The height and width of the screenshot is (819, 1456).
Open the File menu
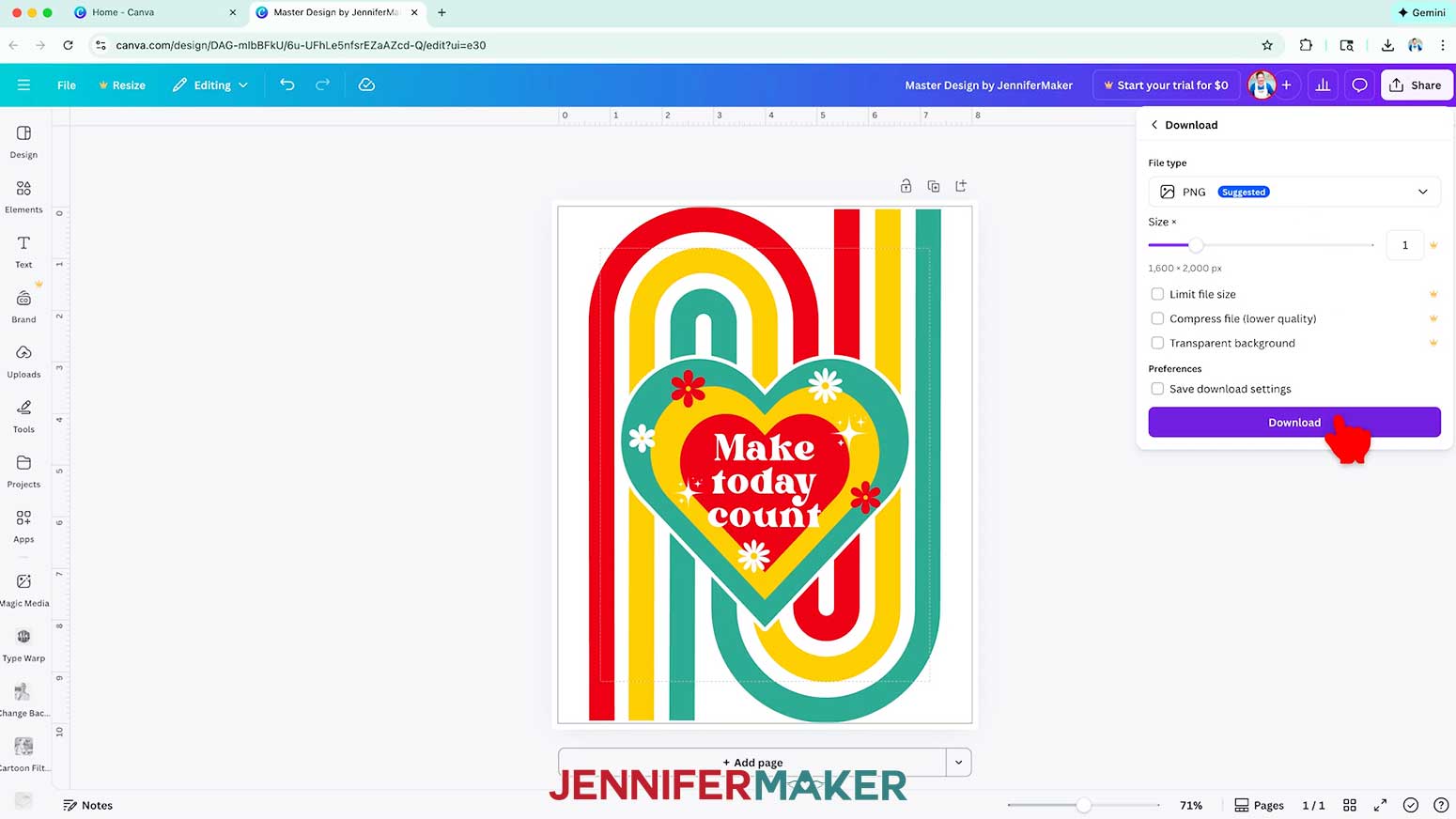67,85
